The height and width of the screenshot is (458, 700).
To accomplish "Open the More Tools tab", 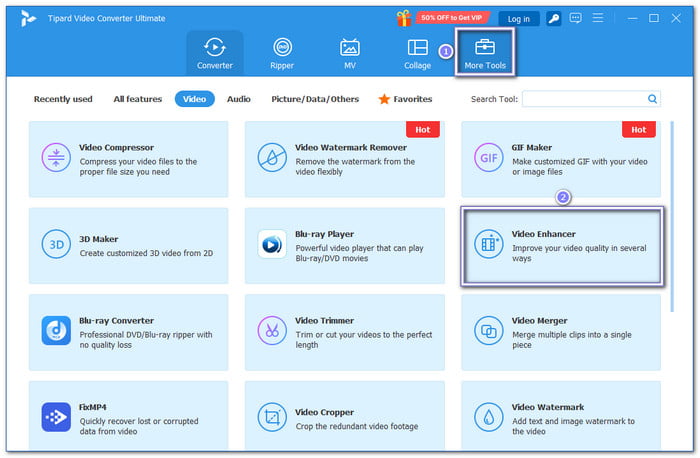I will tap(485, 53).
